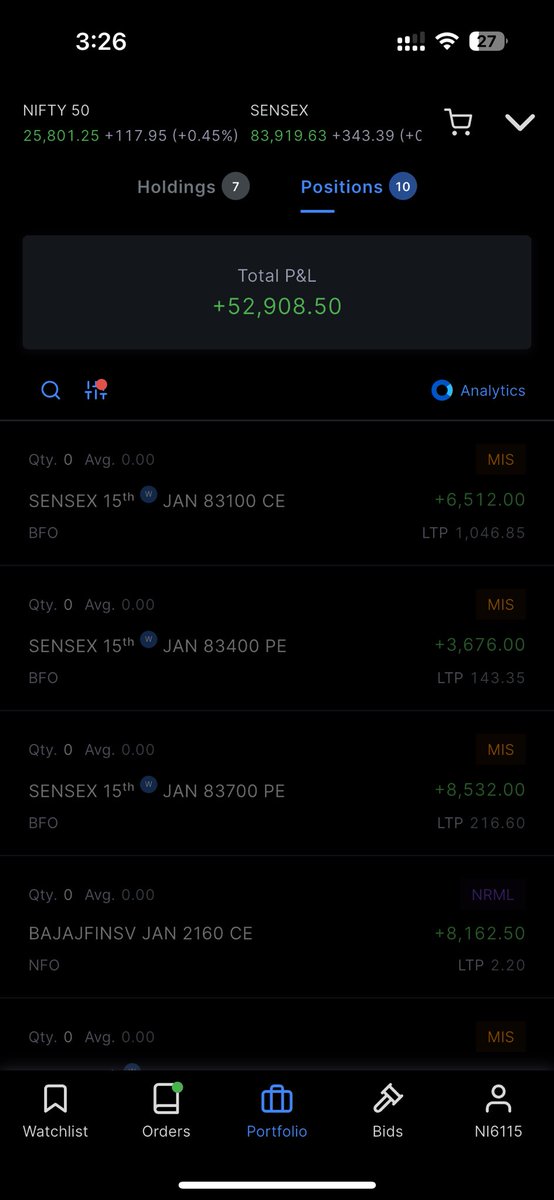The image size is (554, 1200).
Task: Tap the Total P&L card
Action: (277, 292)
